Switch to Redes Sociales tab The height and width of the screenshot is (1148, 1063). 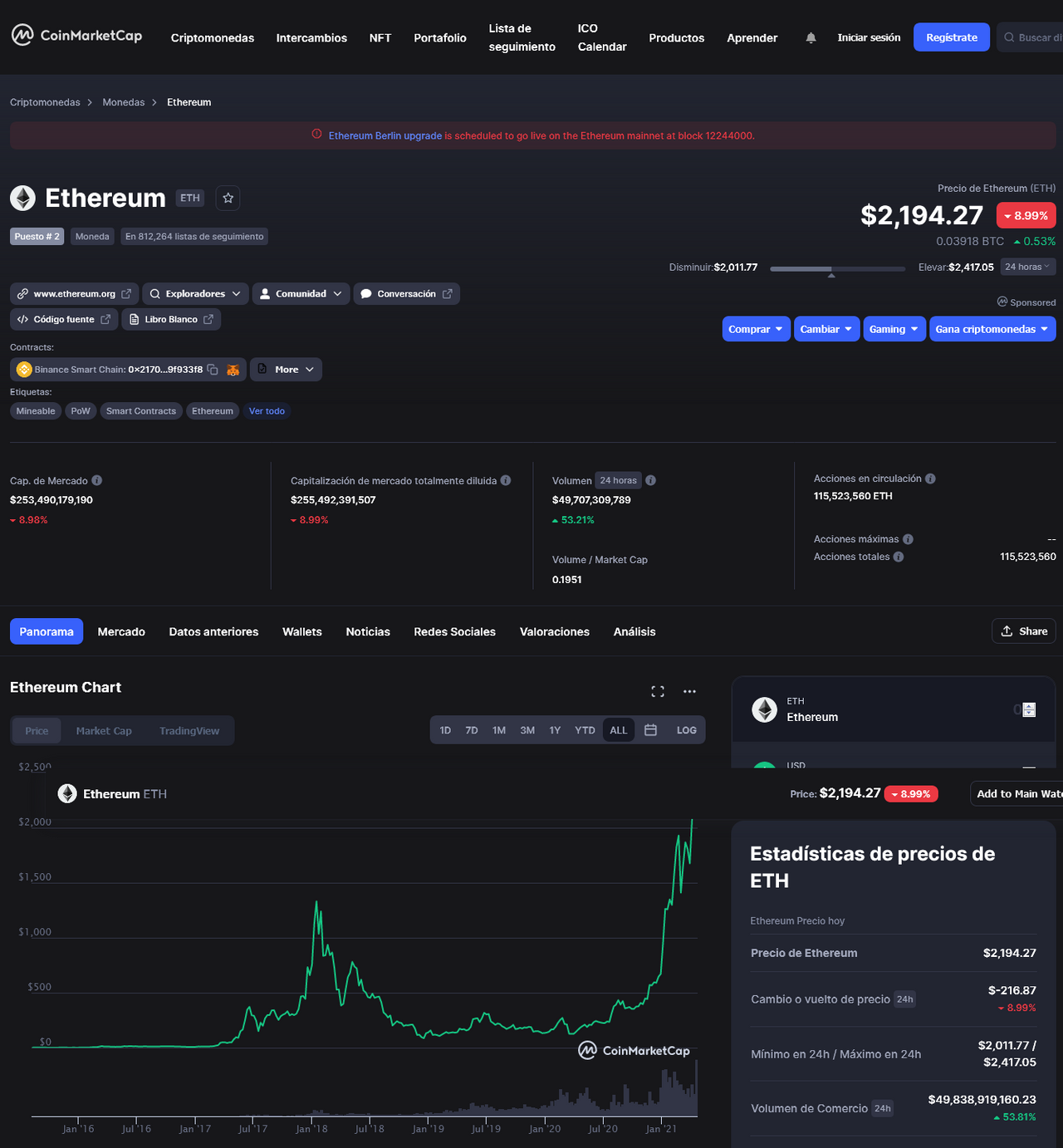(x=455, y=631)
